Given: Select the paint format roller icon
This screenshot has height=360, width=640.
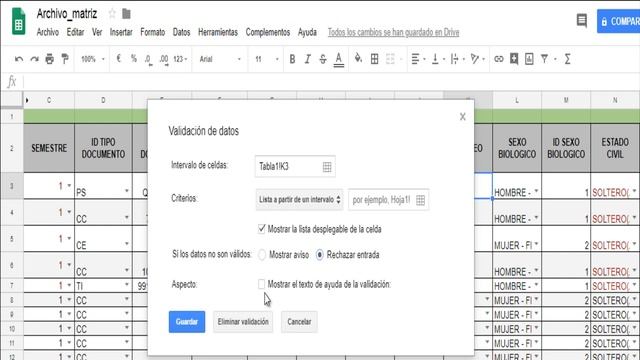Looking at the screenshot, I should [x=65, y=59].
